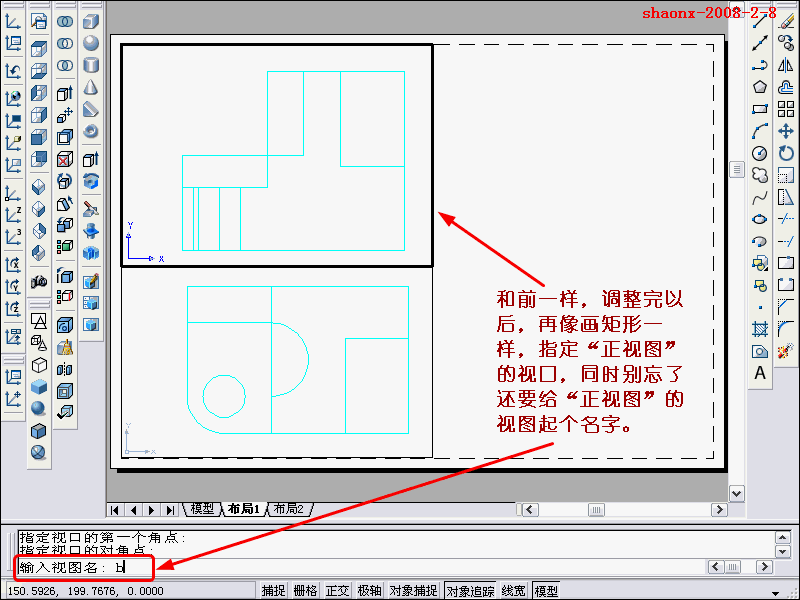This screenshot has width=800, height=600.
Task: Open the Camera view tool
Action: coord(39,281)
